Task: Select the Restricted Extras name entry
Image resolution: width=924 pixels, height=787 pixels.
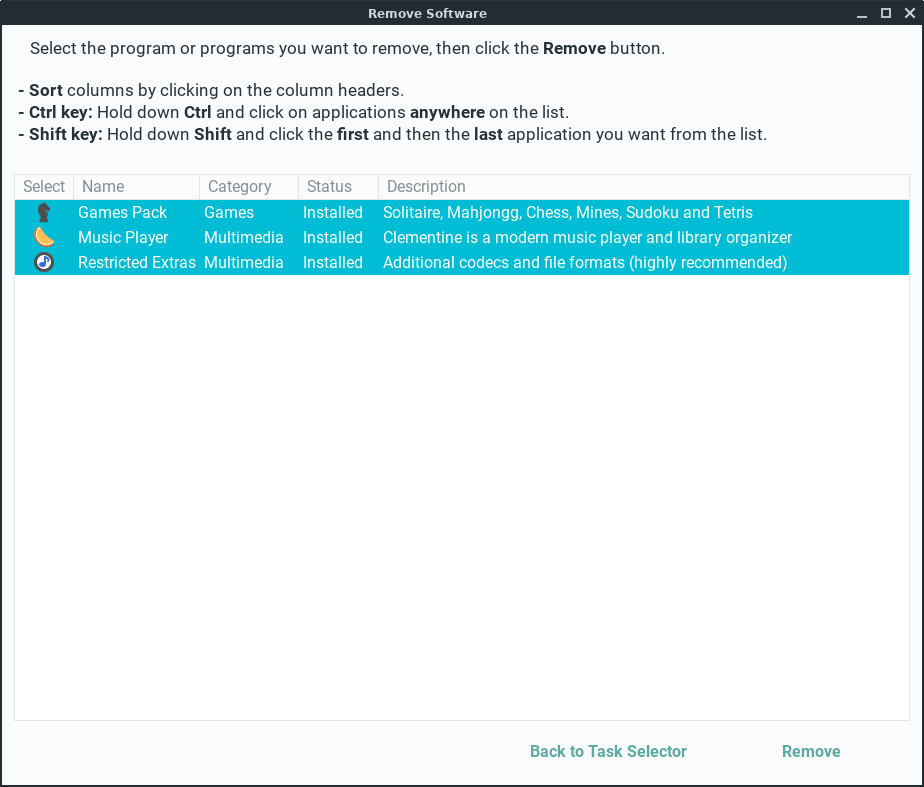Action: tap(137, 262)
